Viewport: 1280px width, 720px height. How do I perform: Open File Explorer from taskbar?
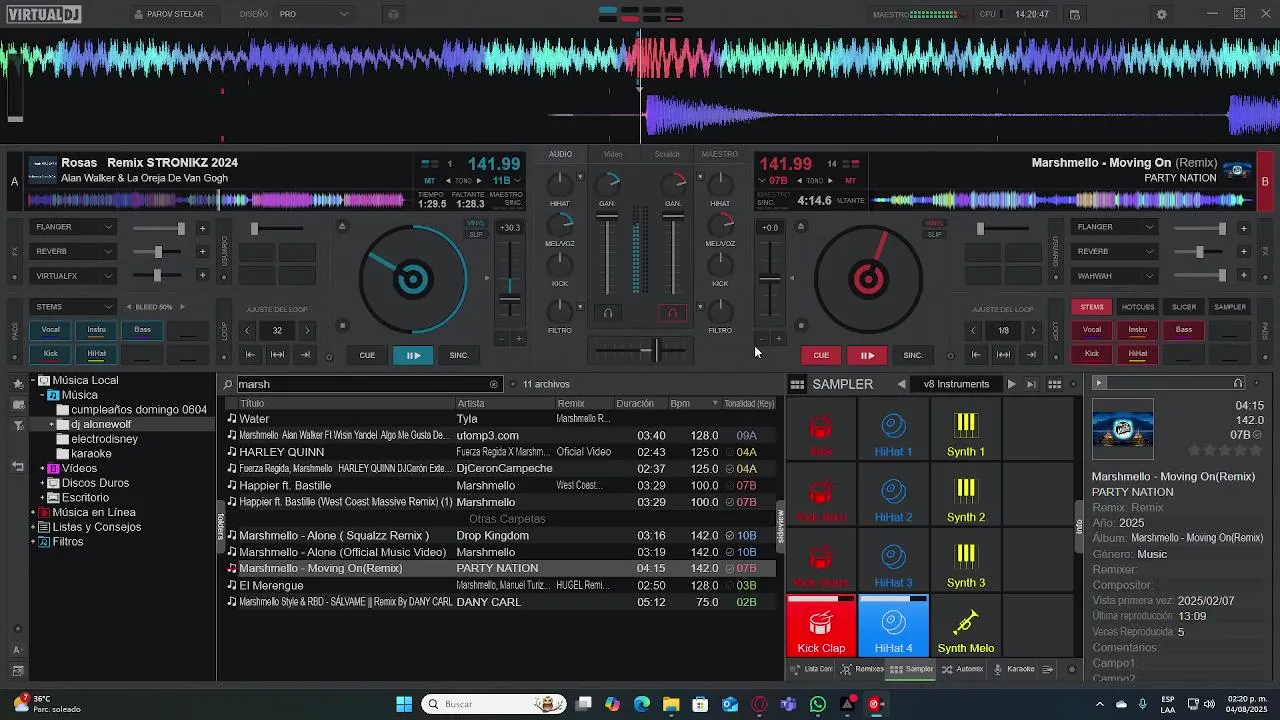coord(670,704)
